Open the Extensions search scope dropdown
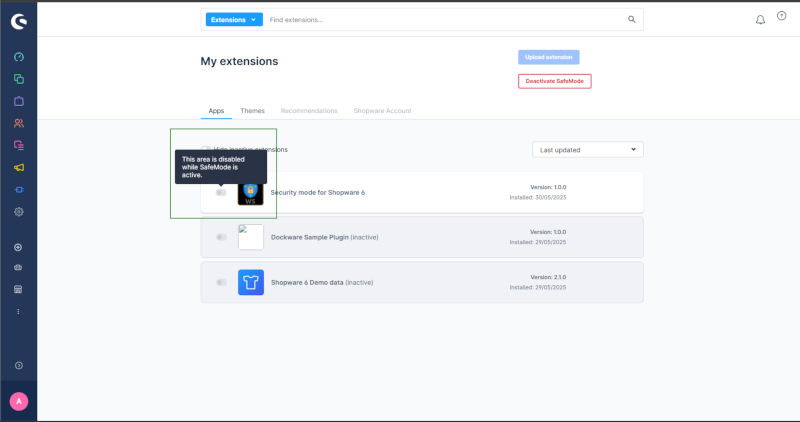800x422 pixels. (x=234, y=19)
